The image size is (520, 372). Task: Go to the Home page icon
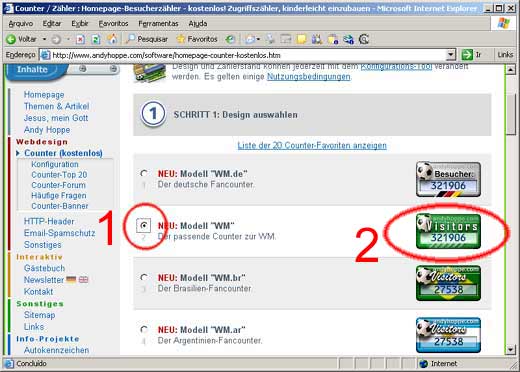coord(112,39)
